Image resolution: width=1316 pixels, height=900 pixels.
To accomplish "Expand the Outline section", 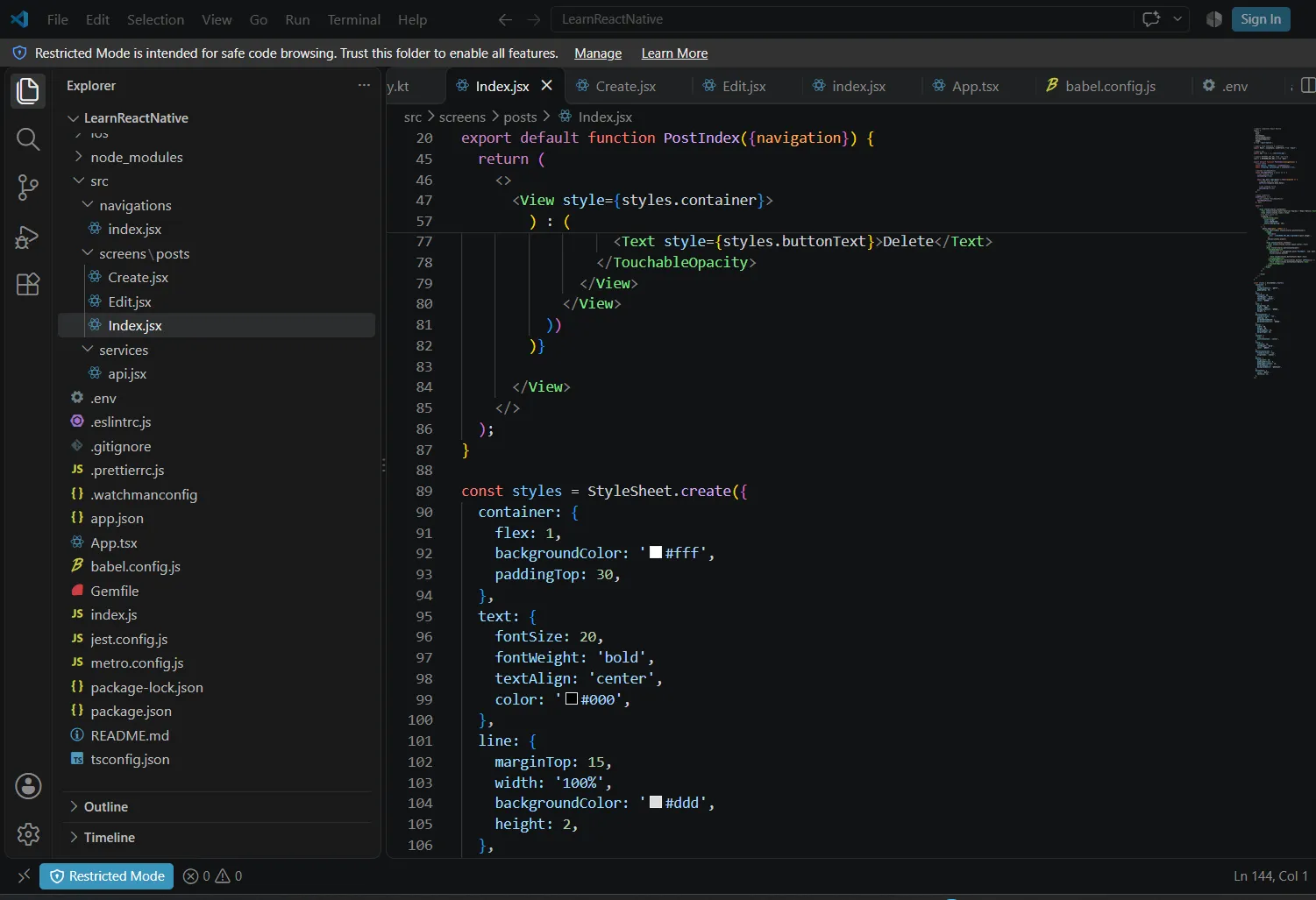I will [x=74, y=806].
